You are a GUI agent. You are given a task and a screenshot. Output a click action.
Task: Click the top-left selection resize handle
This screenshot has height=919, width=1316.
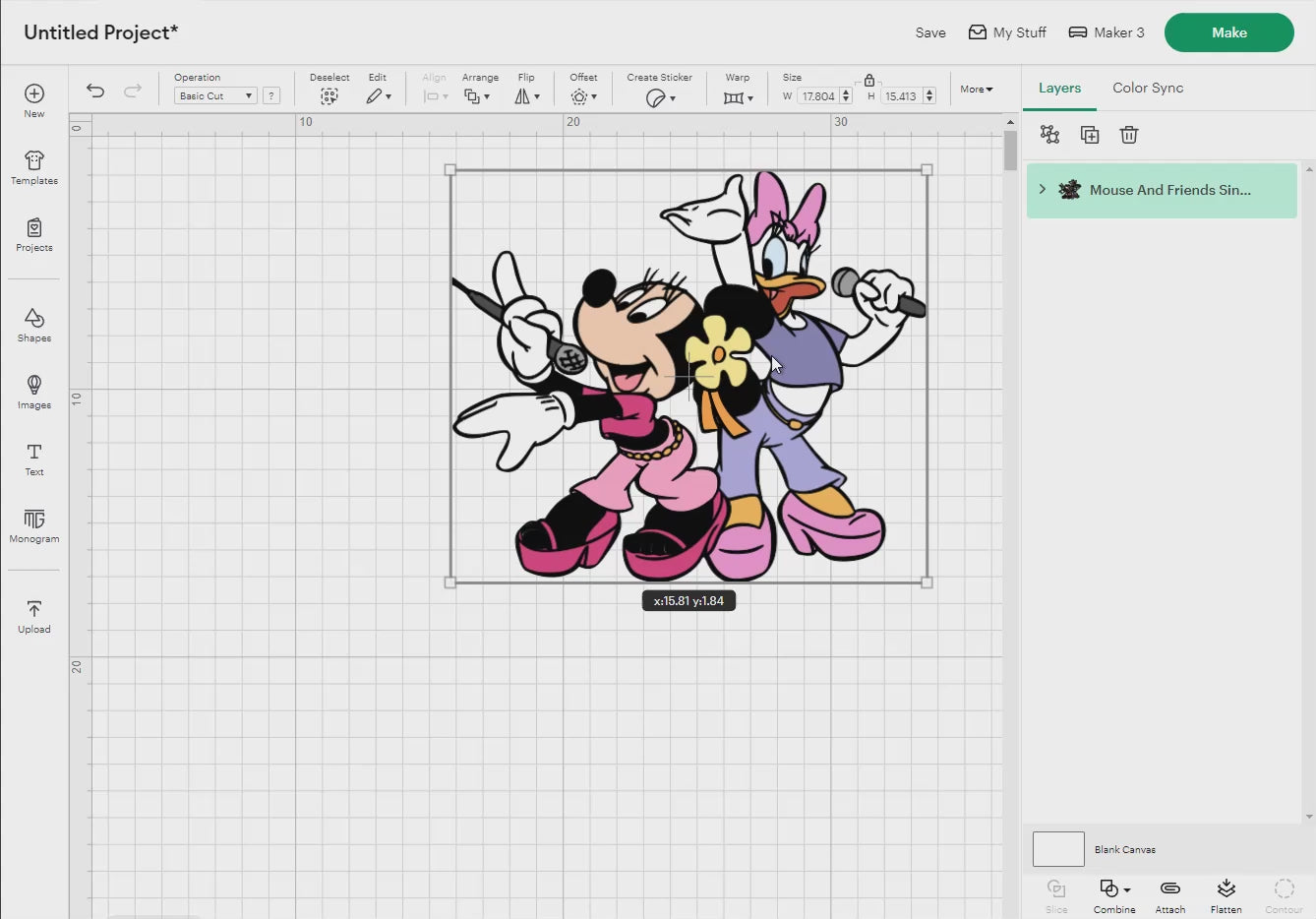(x=450, y=170)
